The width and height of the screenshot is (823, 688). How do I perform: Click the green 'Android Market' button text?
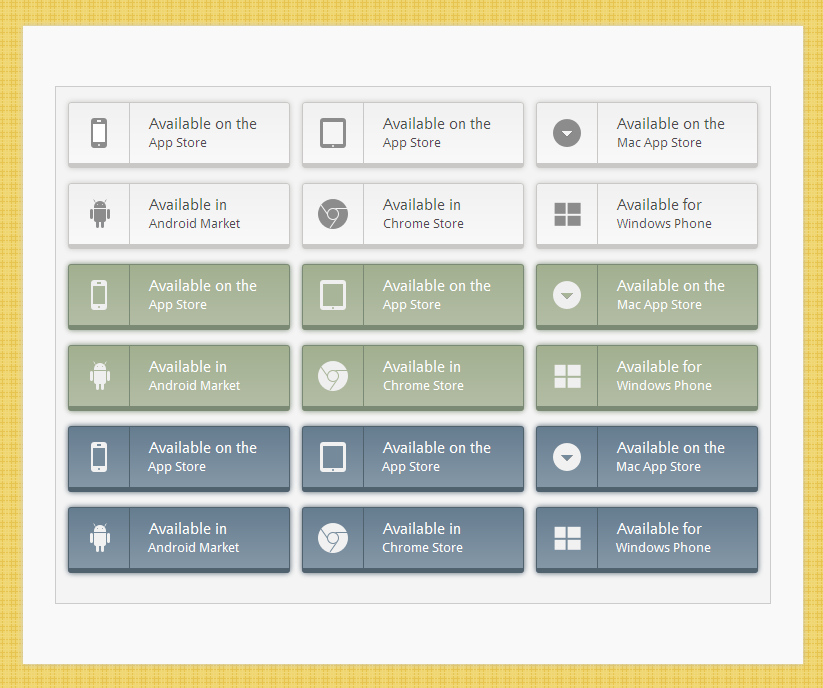[x=194, y=386]
